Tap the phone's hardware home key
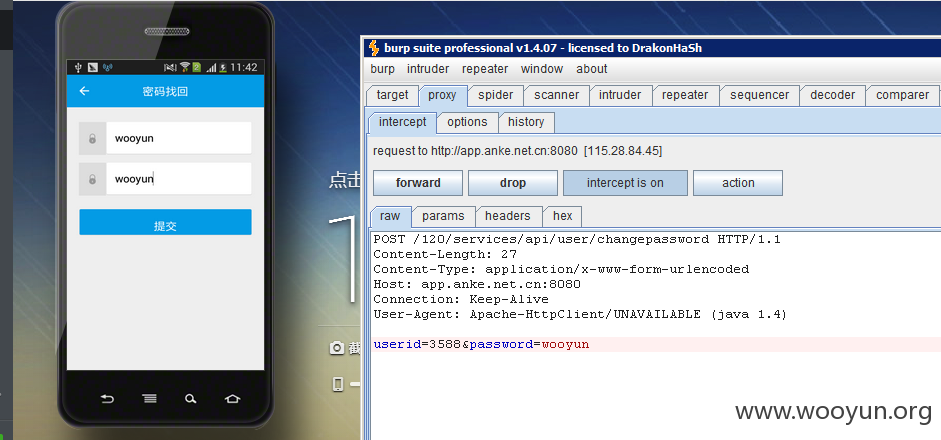 (x=232, y=399)
